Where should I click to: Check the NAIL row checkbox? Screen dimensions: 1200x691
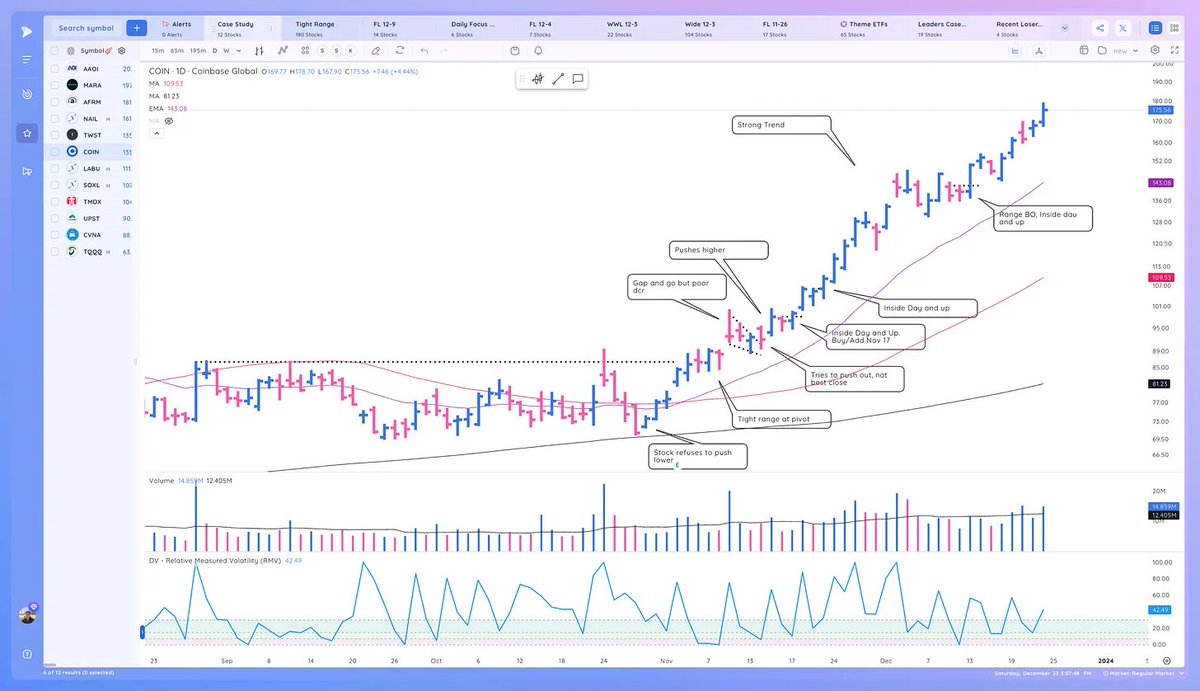(x=56, y=118)
